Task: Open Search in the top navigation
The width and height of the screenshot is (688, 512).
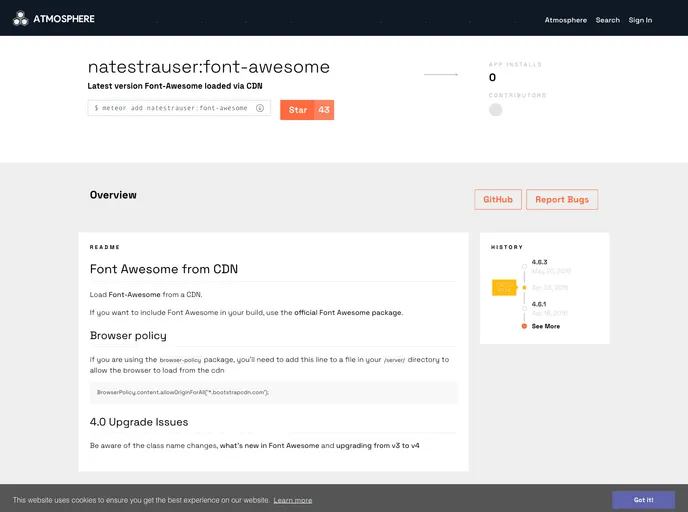Action: pyautogui.click(x=607, y=20)
